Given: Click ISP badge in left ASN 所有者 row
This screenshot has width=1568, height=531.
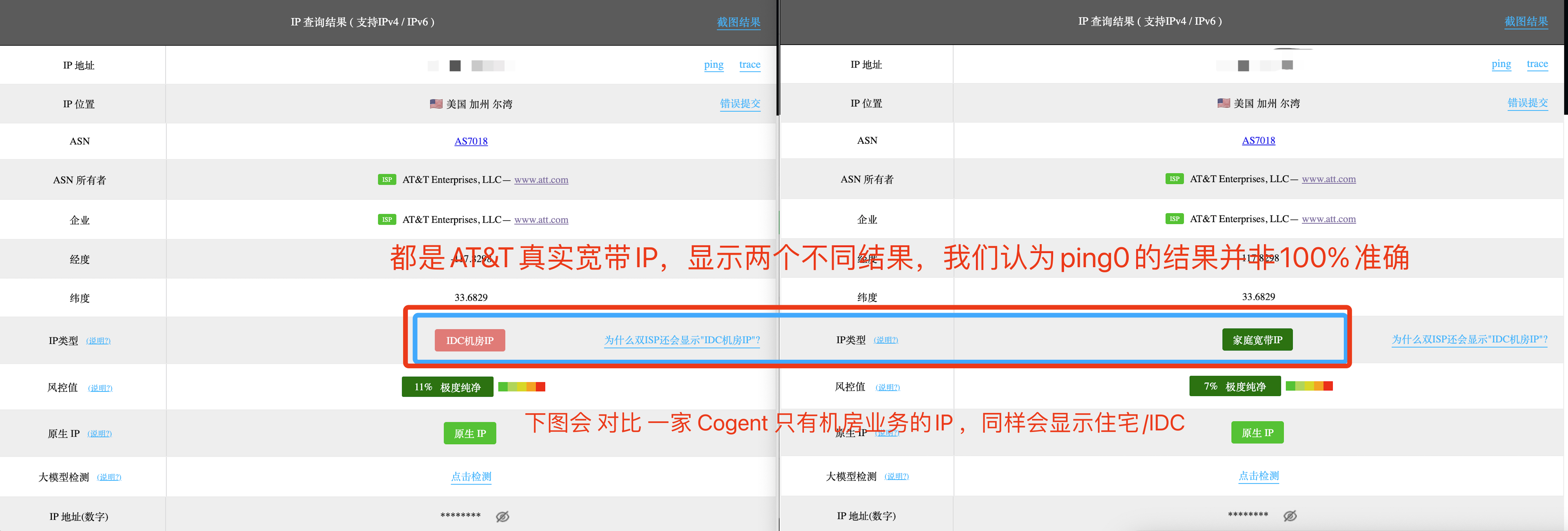Looking at the screenshot, I should pyautogui.click(x=387, y=180).
